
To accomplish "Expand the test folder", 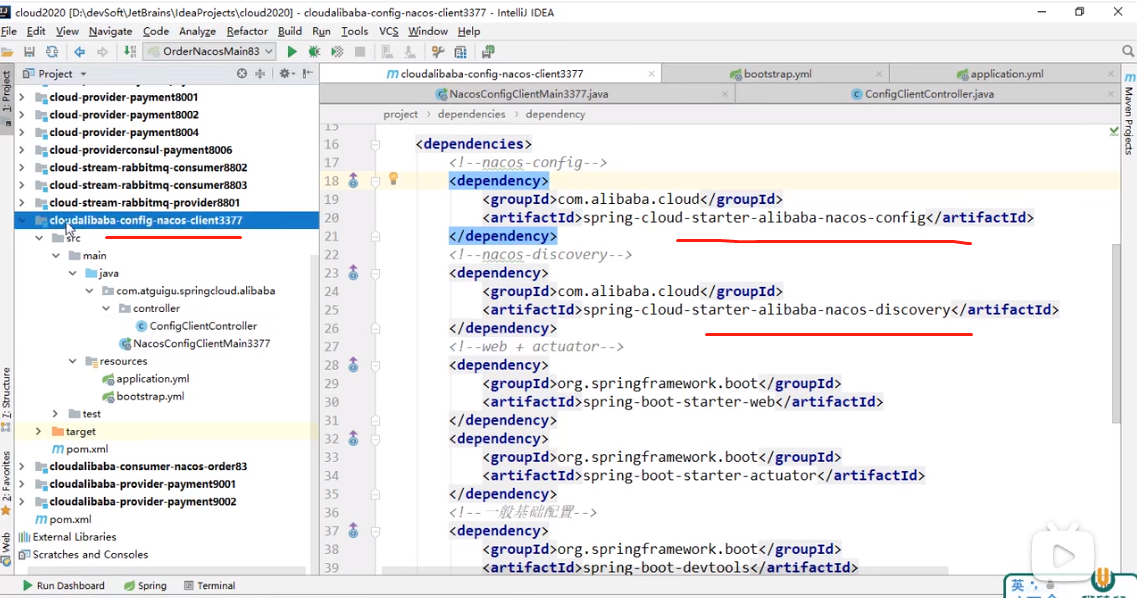I will pyautogui.click(x=56, y=414).
